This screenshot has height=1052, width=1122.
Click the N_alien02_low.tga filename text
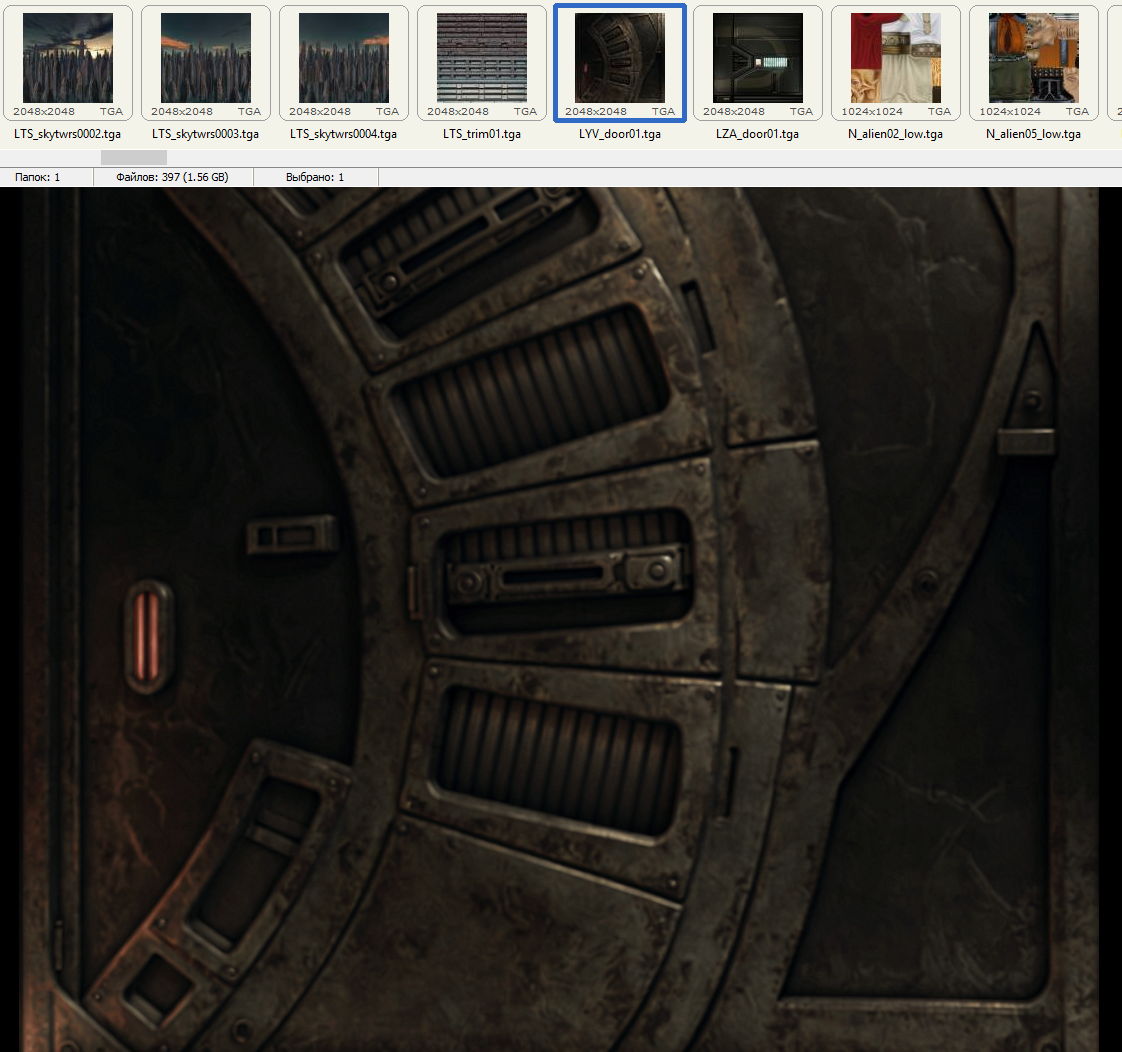[896, 134]
